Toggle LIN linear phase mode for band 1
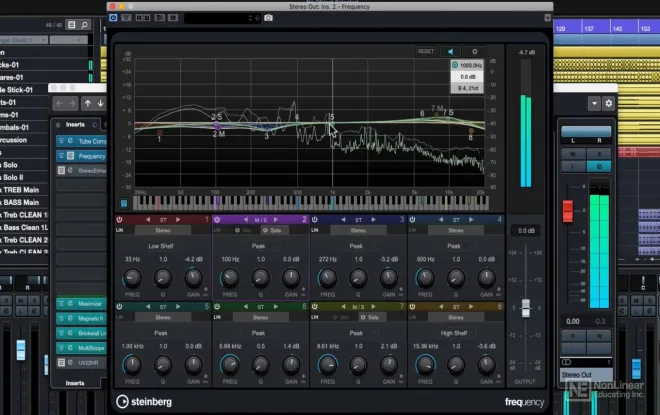 (120, 230)
